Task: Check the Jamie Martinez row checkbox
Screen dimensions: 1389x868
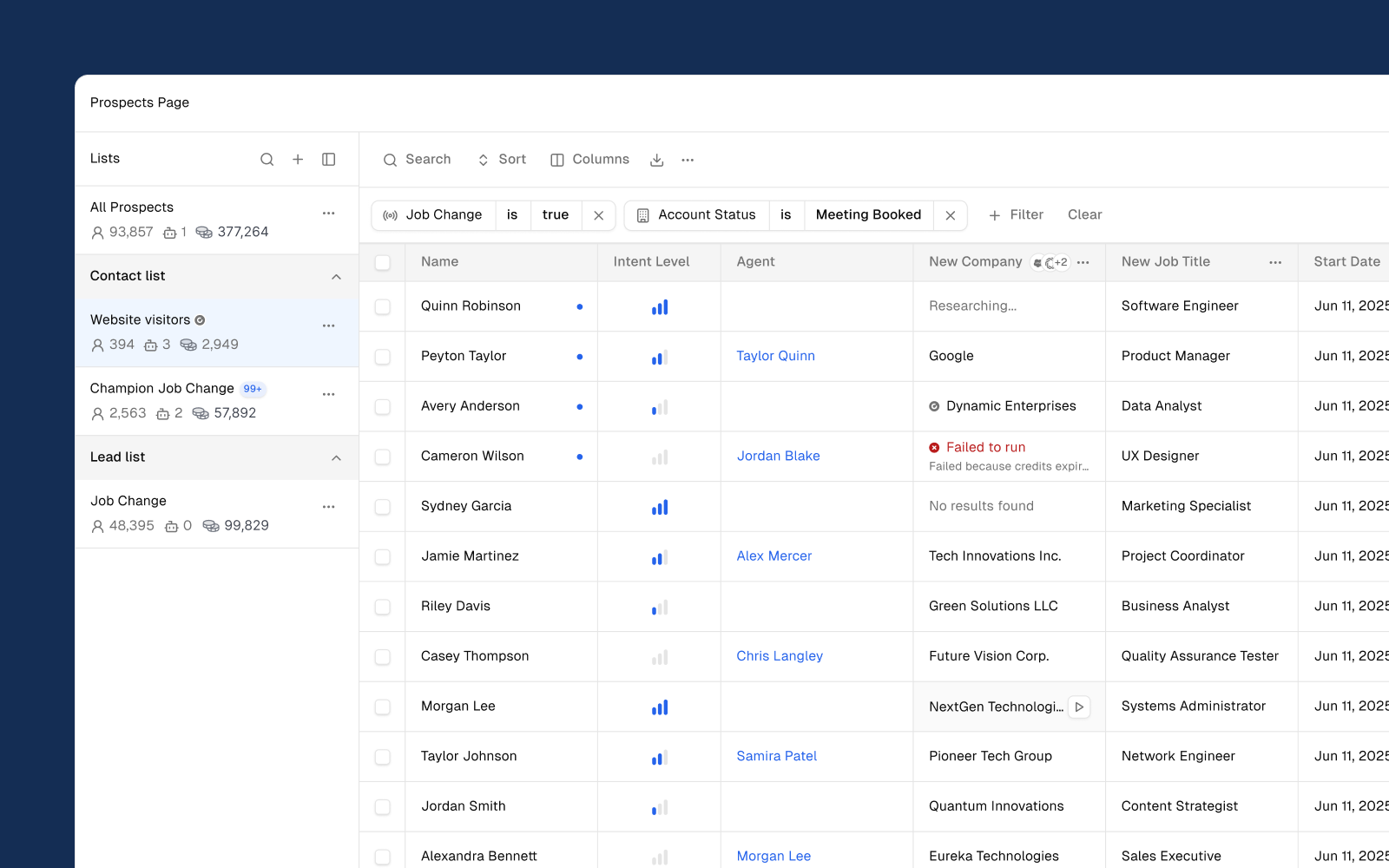Action: point(382,557)
